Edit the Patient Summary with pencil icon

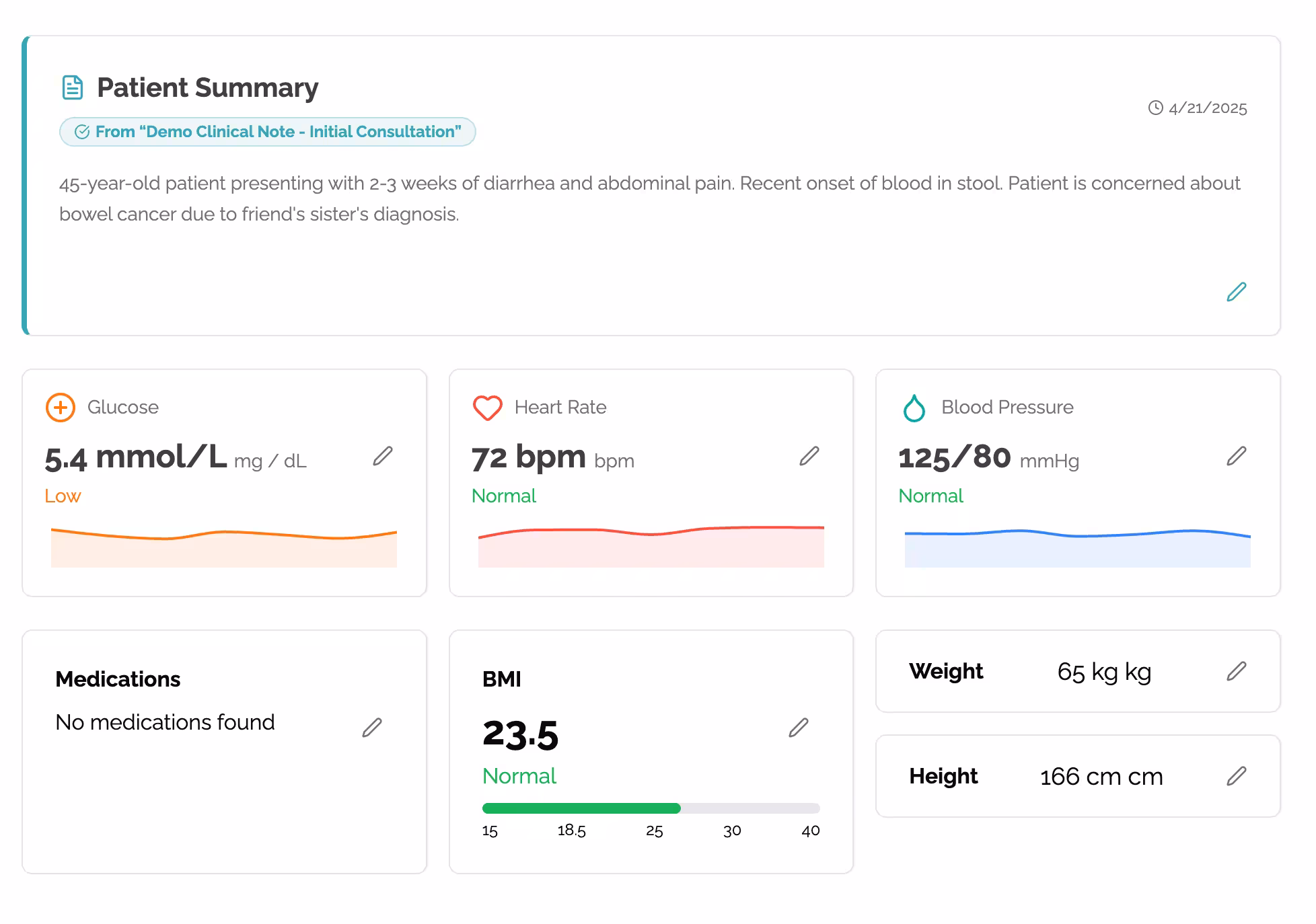(x=1237, y=292)
